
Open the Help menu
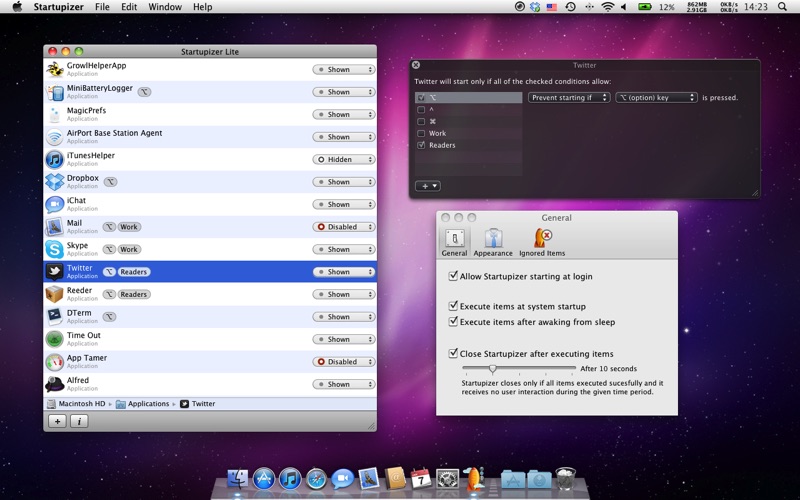click(x=203, y=7)
